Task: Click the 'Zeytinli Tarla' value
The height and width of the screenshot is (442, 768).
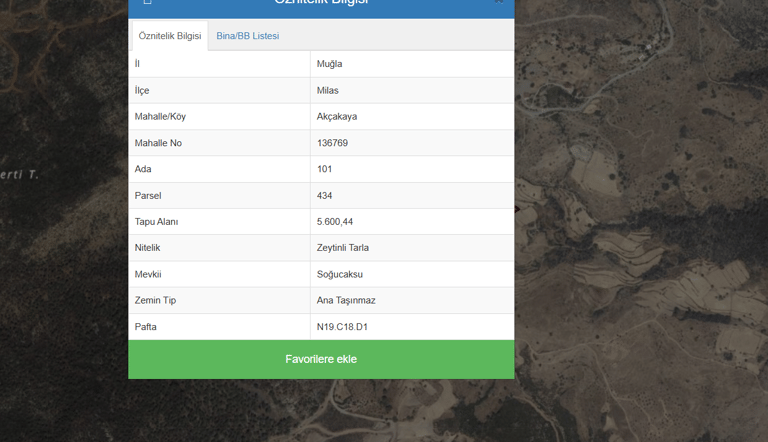Action: coord(342,247)
